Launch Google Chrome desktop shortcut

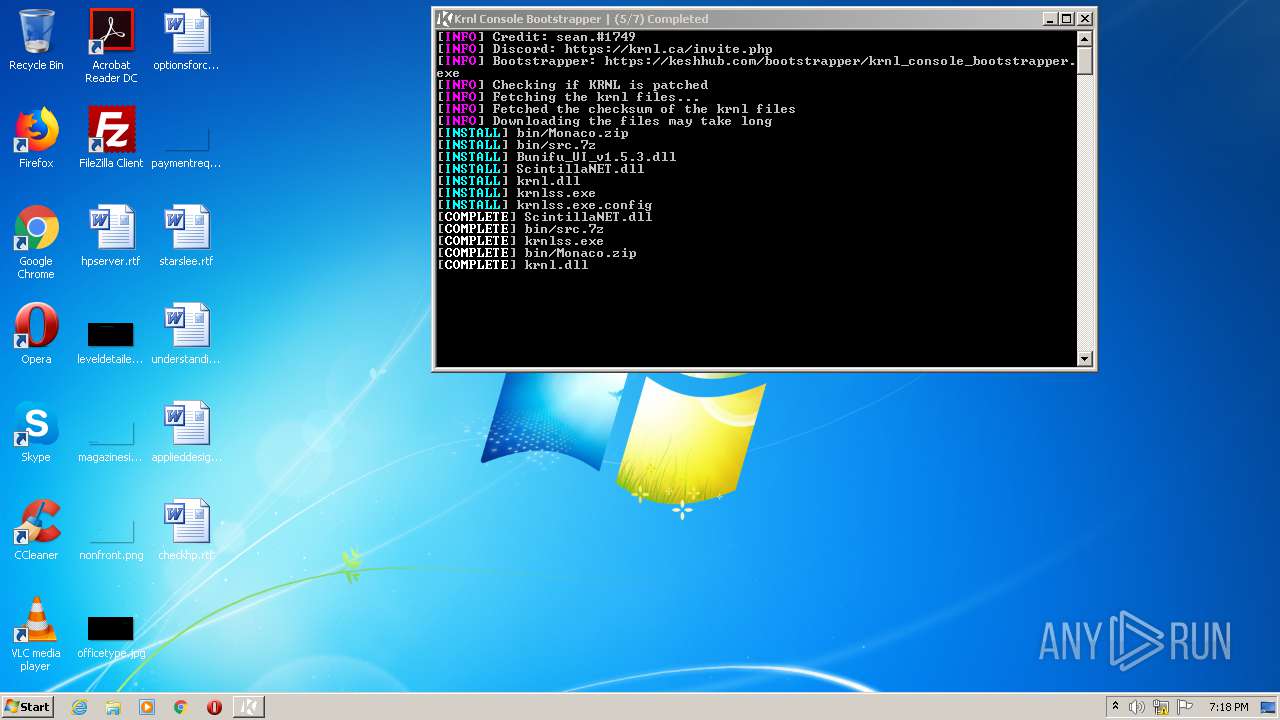pos(36,243)
